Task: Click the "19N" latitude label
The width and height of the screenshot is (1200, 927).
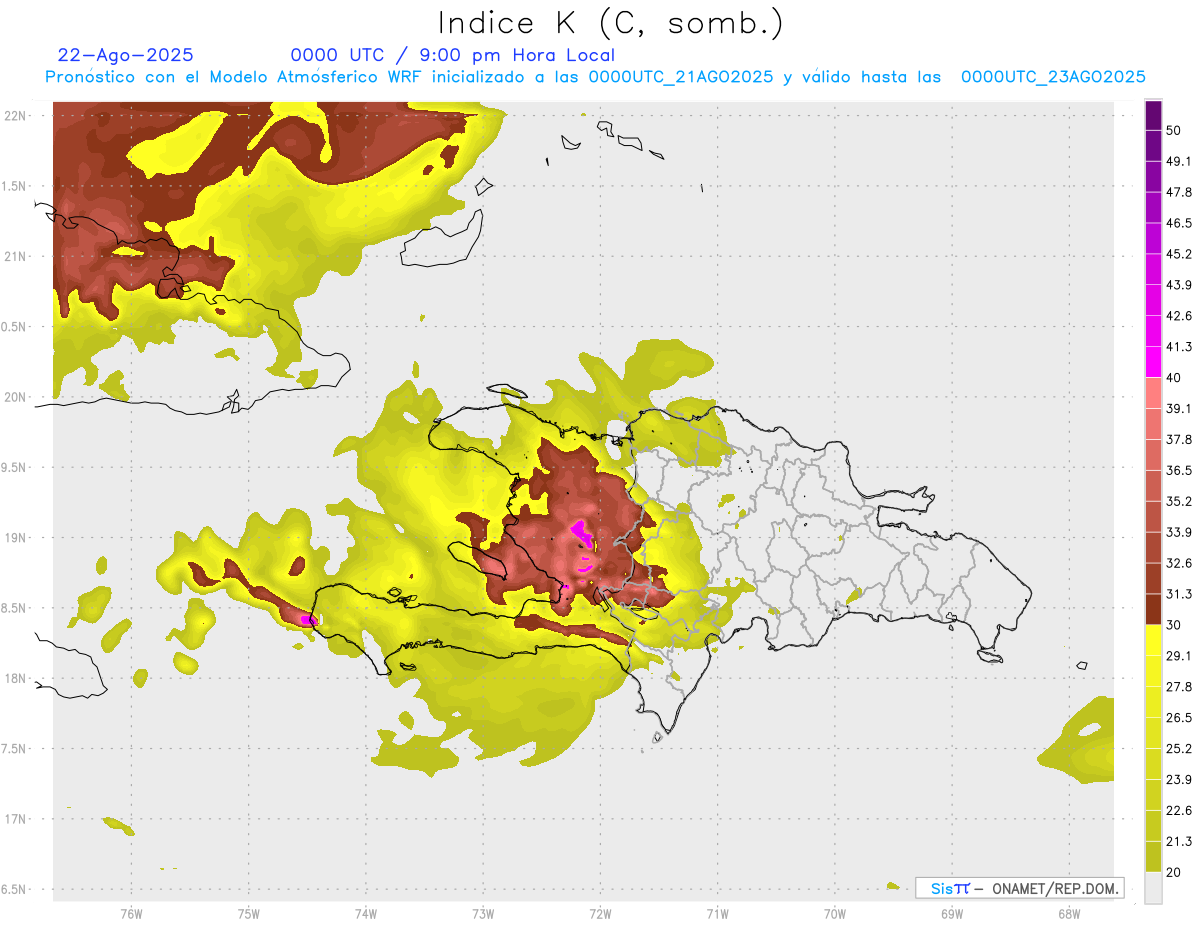Action: tap(16, 538)
